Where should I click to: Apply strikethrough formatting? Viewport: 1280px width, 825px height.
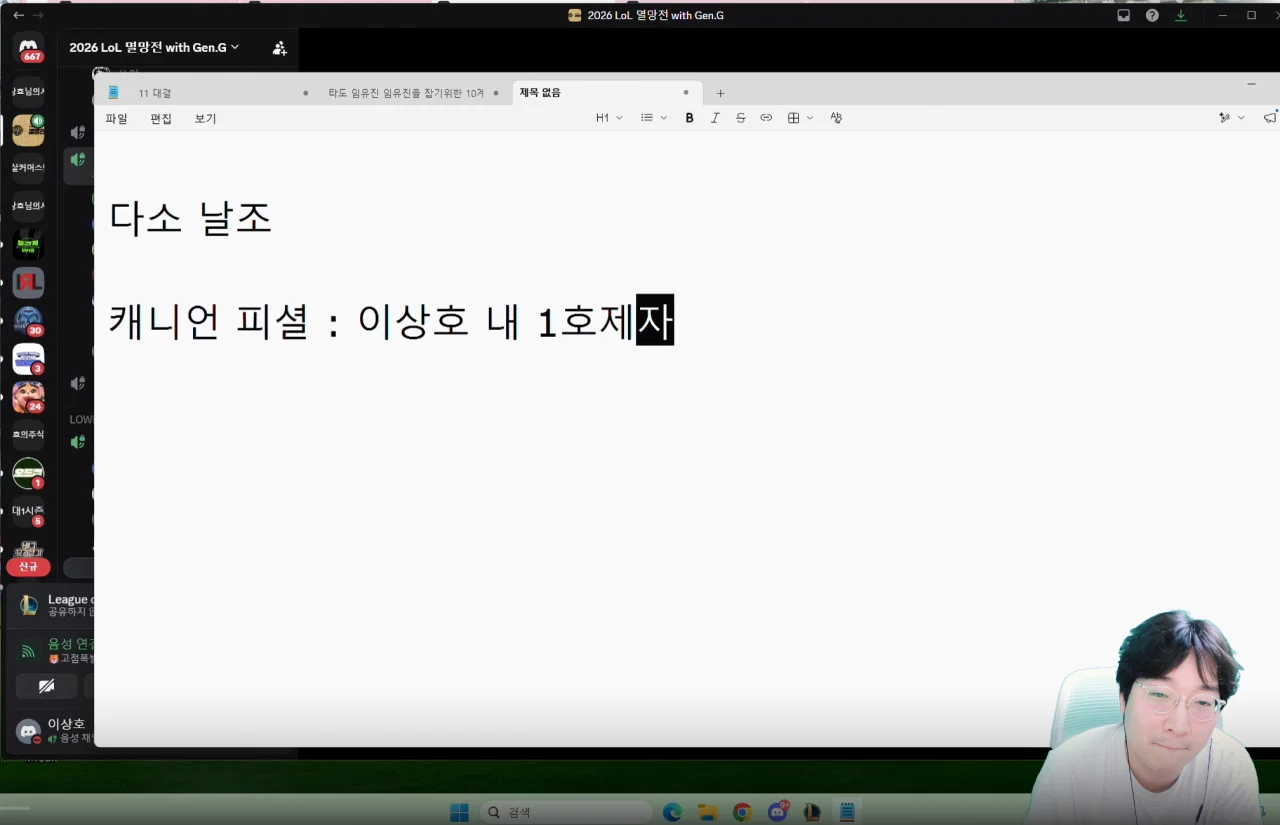pyautogui.click(x=741, y=118)
